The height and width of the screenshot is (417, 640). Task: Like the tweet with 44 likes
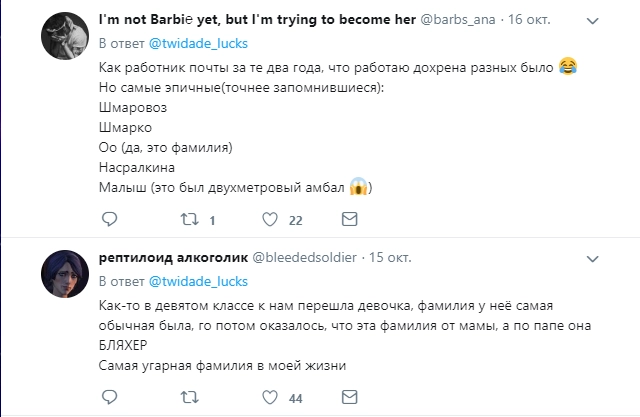click(x=269, y=397)
